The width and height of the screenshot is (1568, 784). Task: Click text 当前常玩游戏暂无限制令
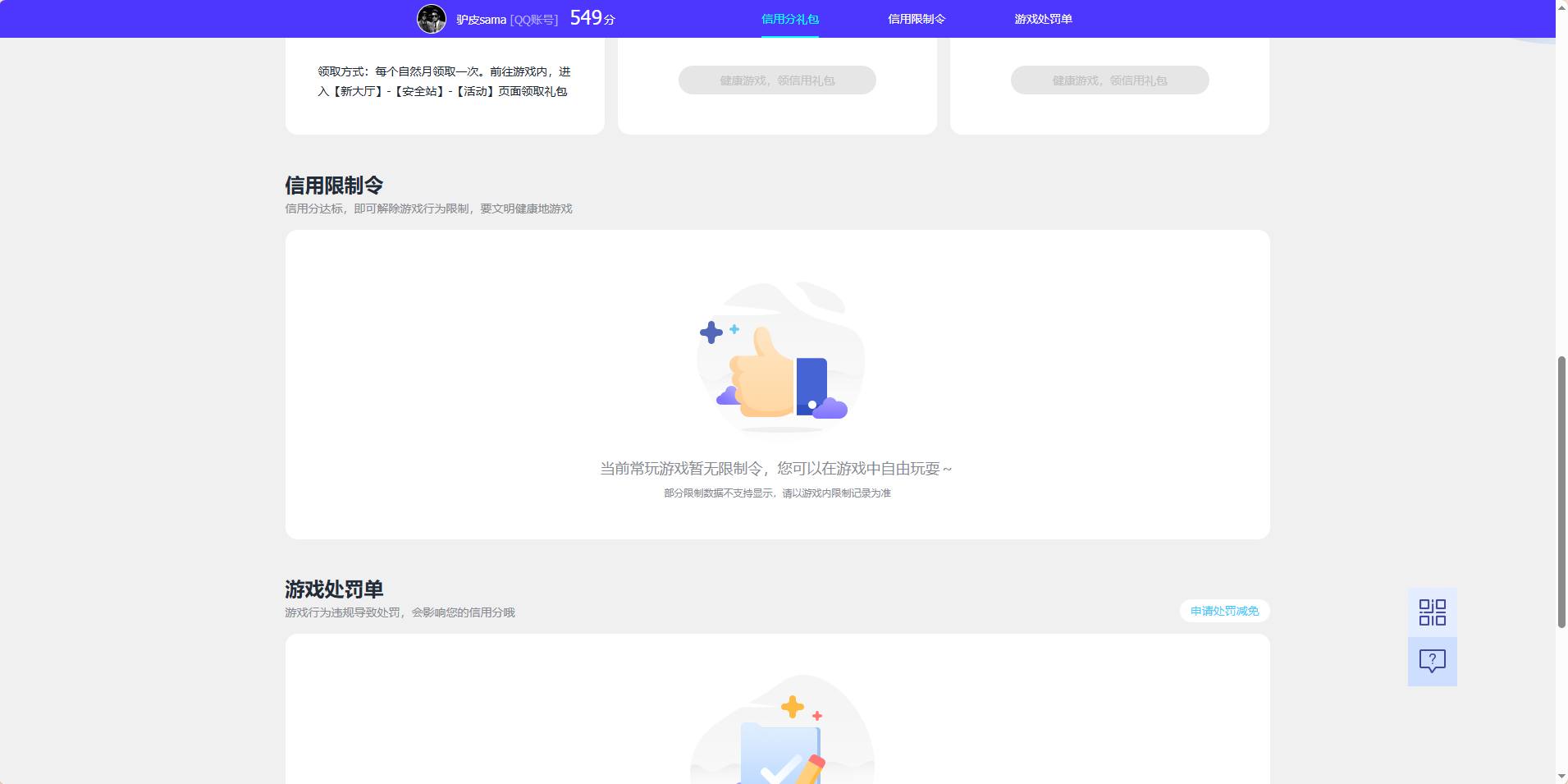pos(681,469)
